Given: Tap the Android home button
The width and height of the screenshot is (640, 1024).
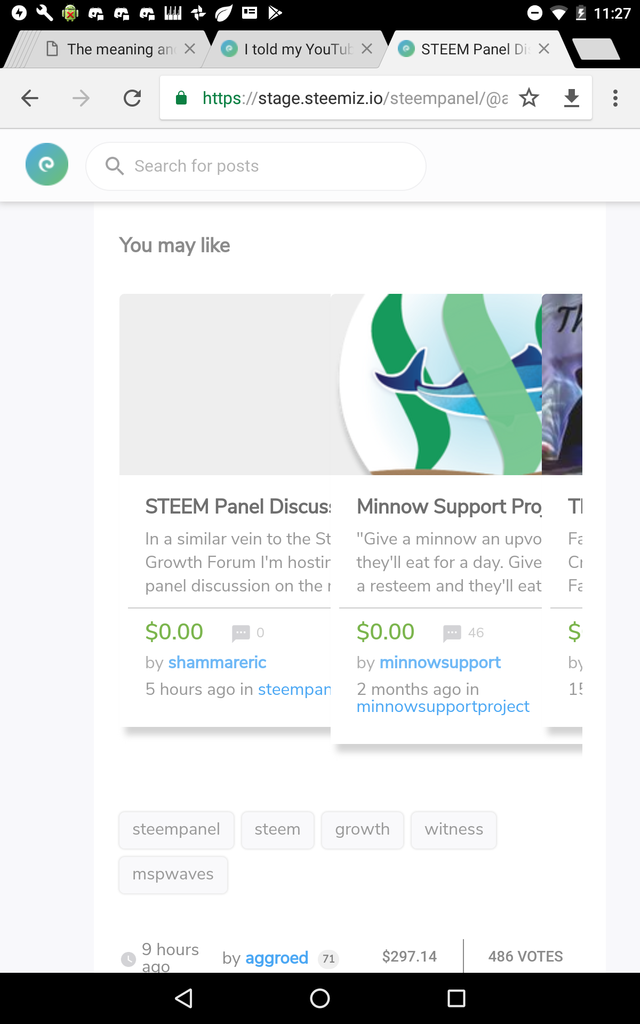Looking at the screenshot, I should [320, 998].
